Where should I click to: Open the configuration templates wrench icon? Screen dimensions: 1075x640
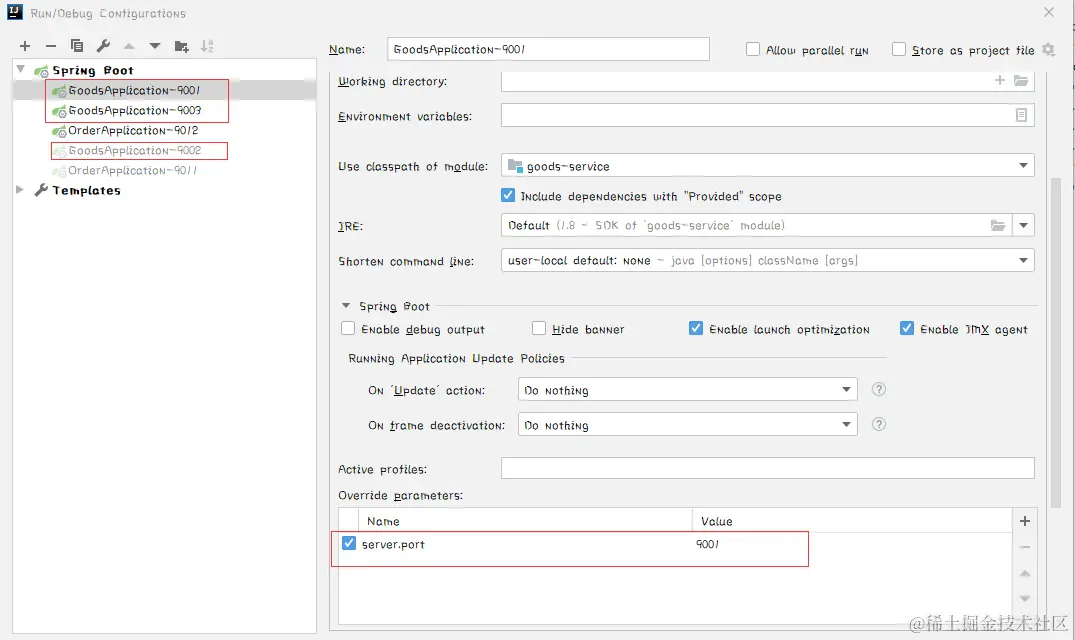[x=103, y=46]
